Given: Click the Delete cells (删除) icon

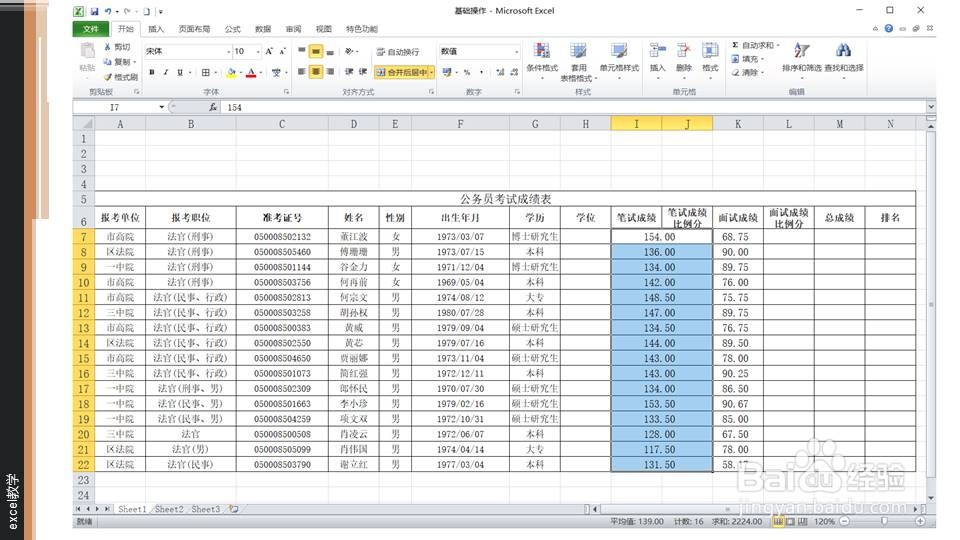Looking at the screenshot, I should (683, 51).
